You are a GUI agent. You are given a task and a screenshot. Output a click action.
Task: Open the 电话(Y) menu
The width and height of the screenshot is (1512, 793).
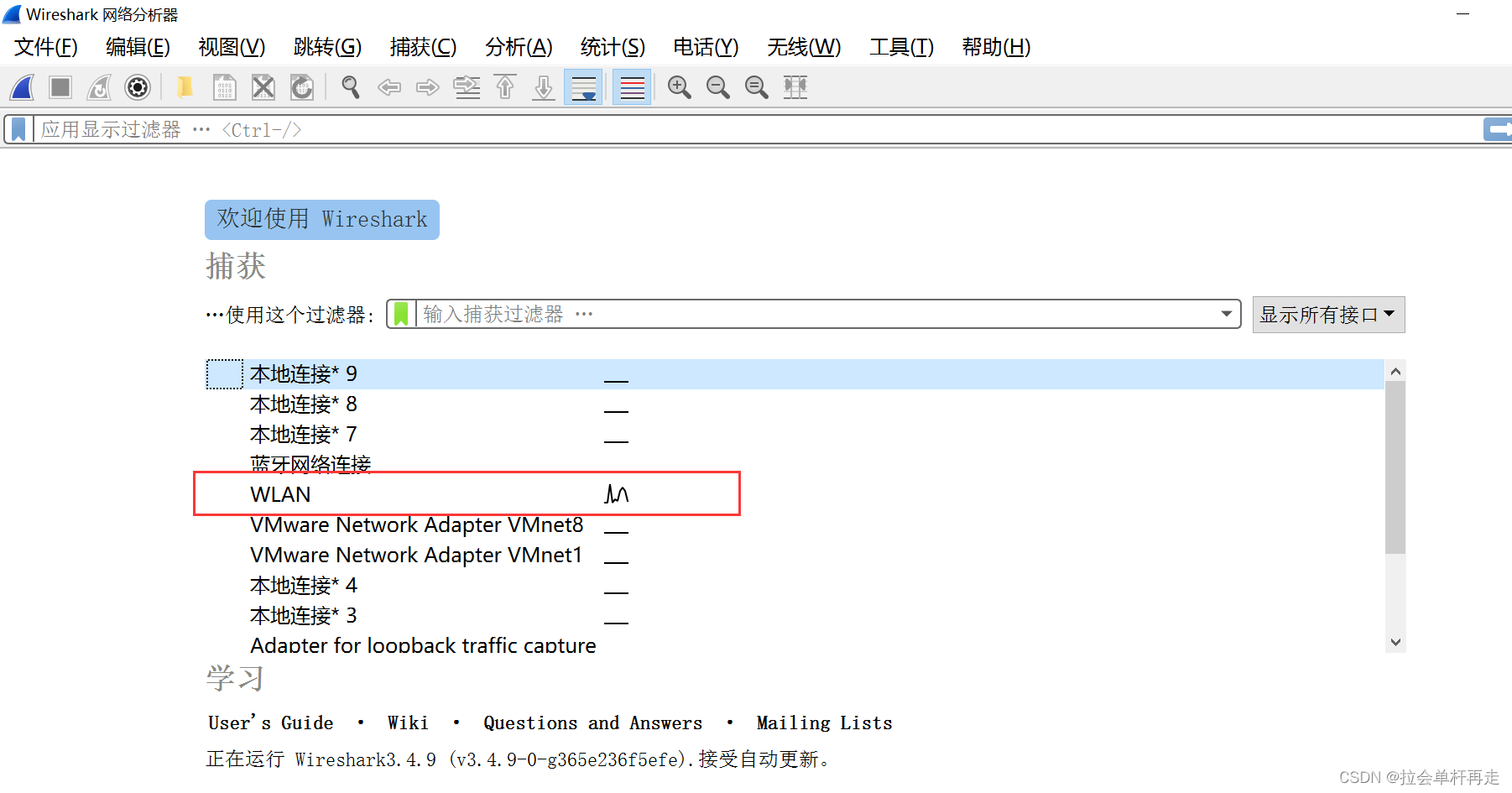pos(706,47)
